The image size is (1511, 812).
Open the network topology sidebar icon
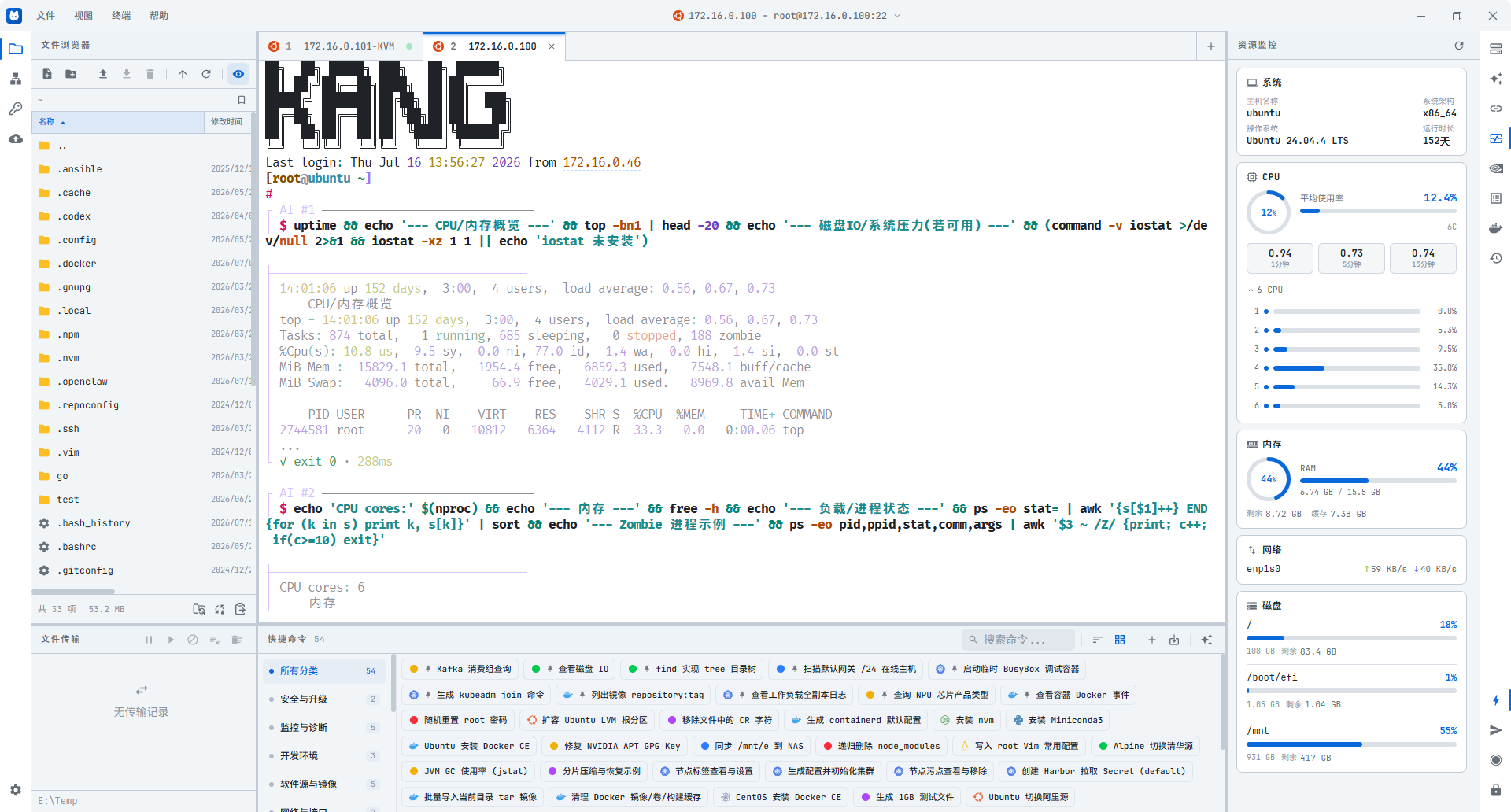15,79
